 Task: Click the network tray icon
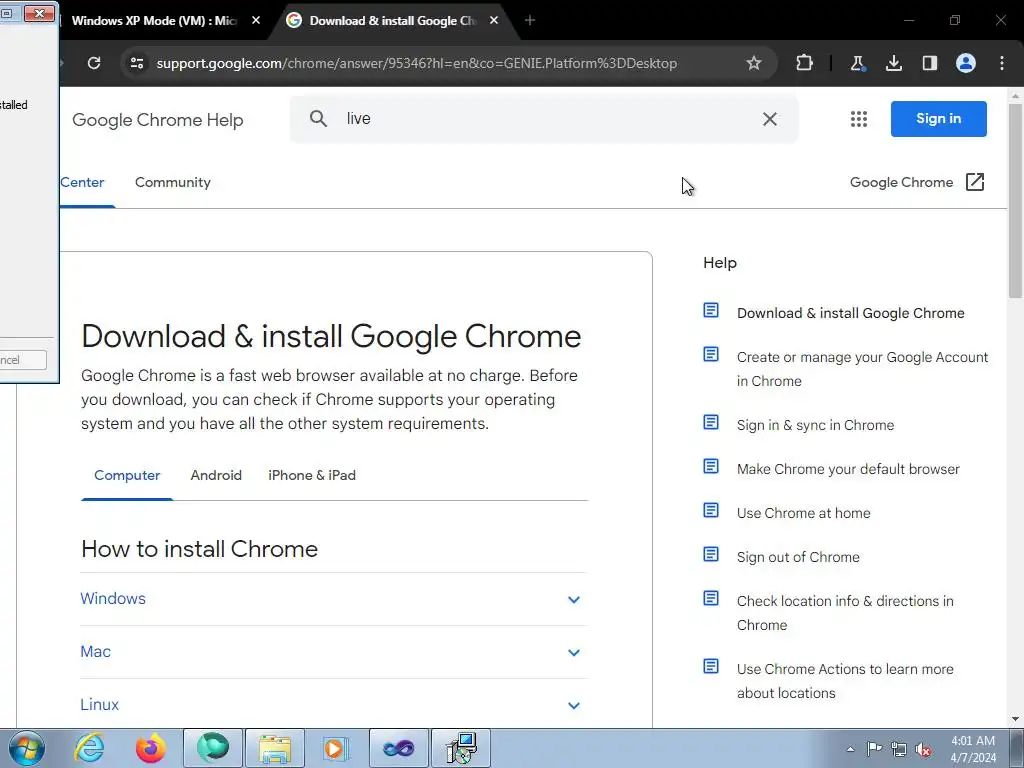click(899, 750)
